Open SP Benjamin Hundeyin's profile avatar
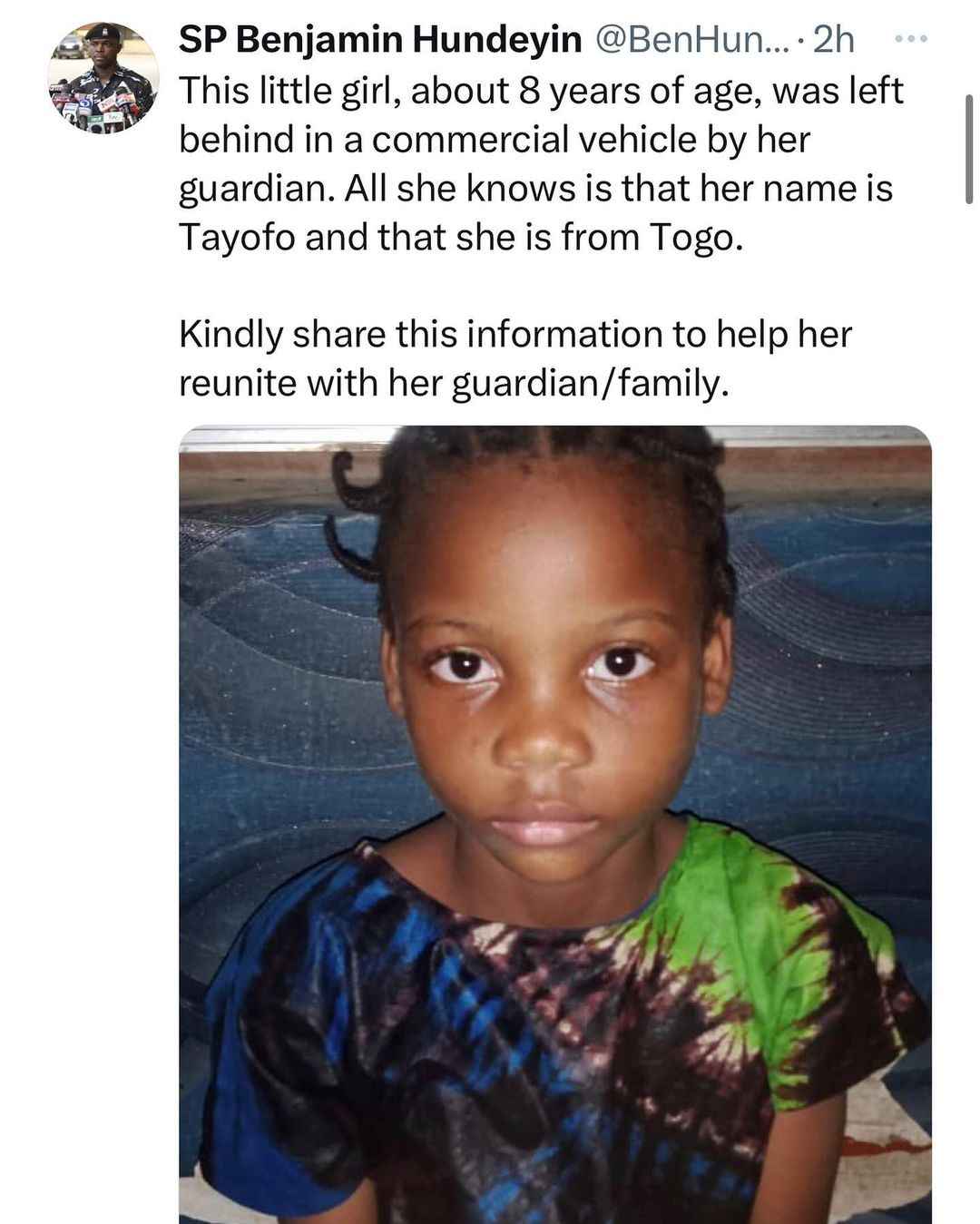 coord(103,77)
